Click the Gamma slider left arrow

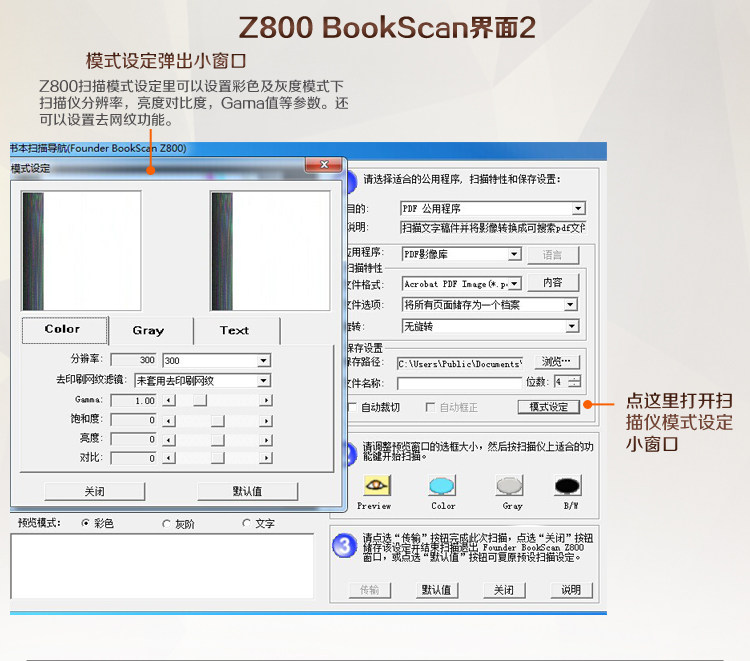[x=169, y=400]
